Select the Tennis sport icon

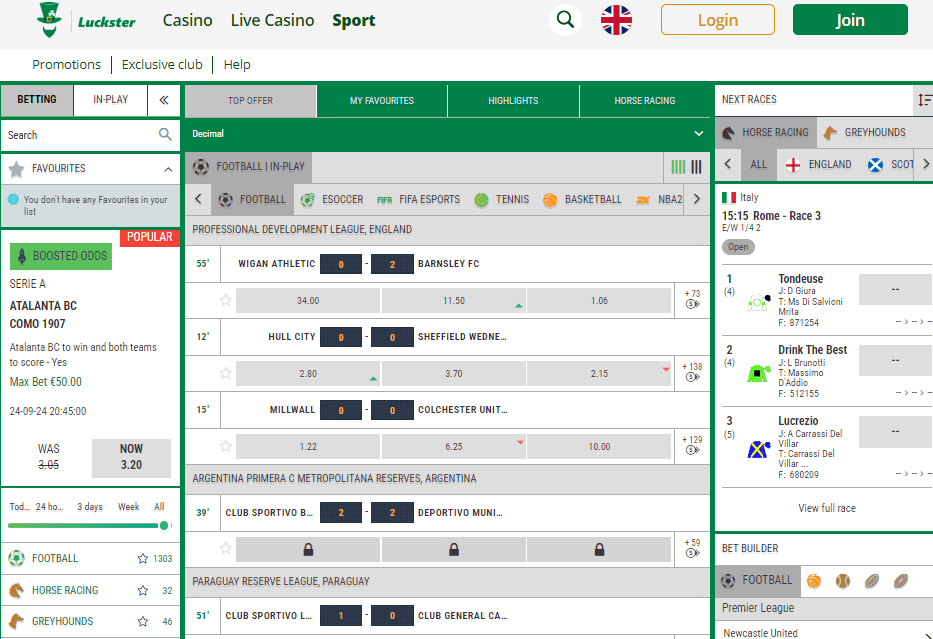coord(481,199)
